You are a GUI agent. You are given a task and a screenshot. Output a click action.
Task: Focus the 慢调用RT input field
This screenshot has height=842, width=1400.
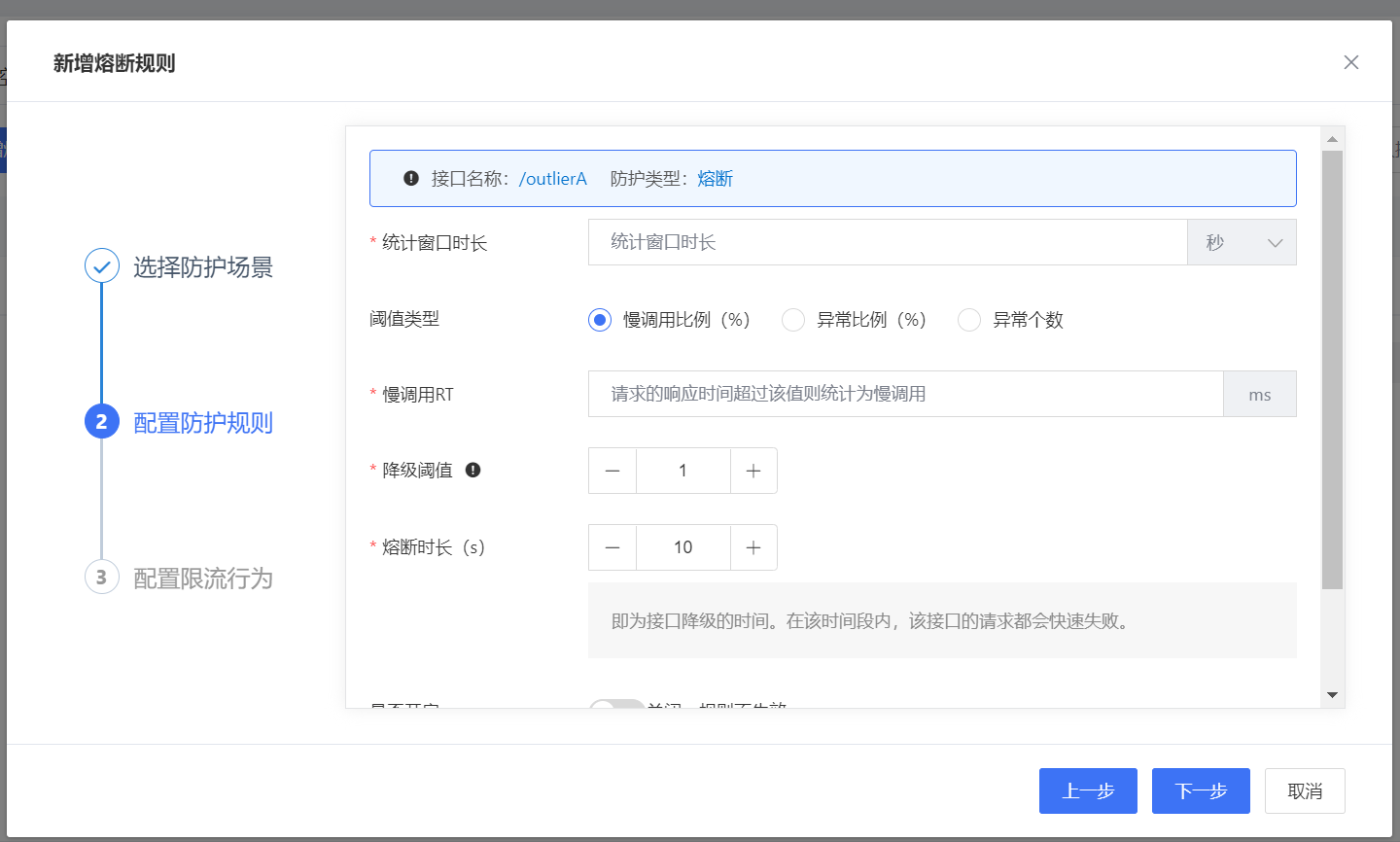tap(905, 394)
